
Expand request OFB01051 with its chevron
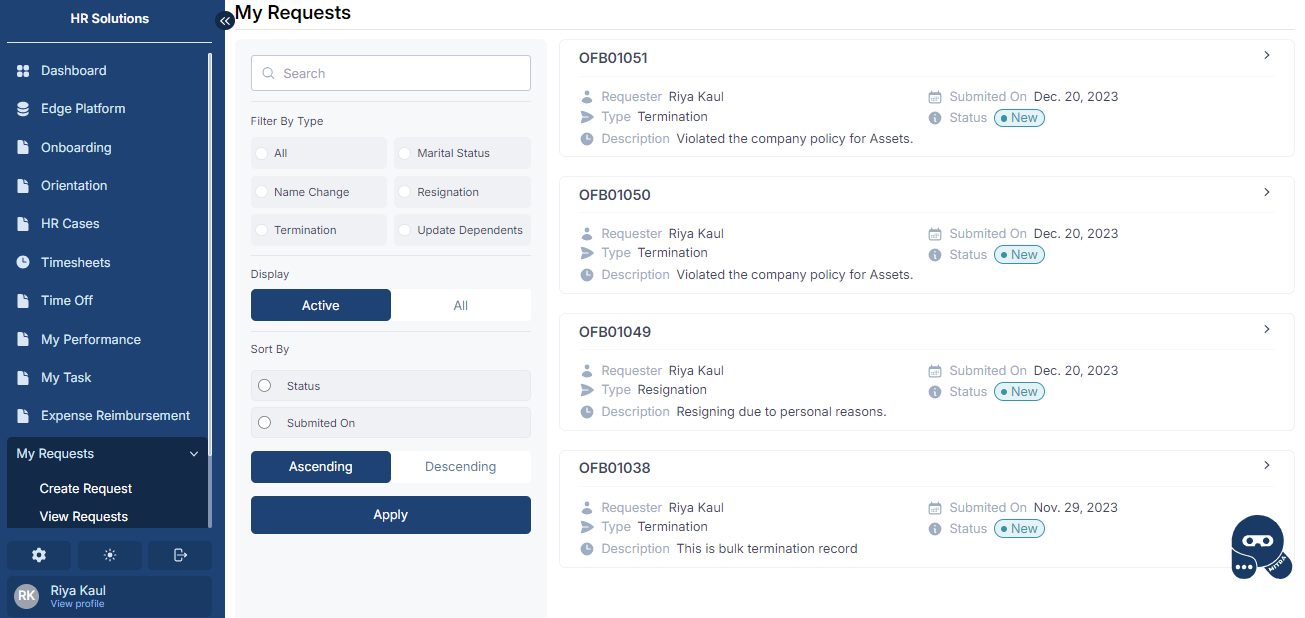pyautogui.click(x=1267, y=56)
